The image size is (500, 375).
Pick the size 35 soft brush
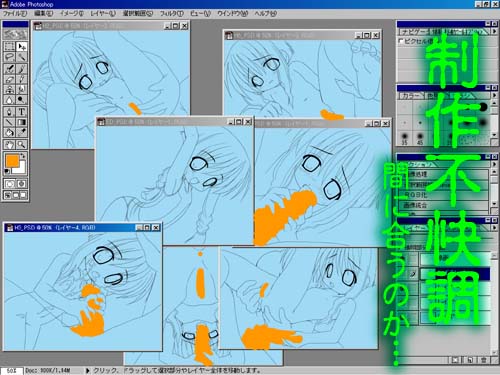(404, 137)
